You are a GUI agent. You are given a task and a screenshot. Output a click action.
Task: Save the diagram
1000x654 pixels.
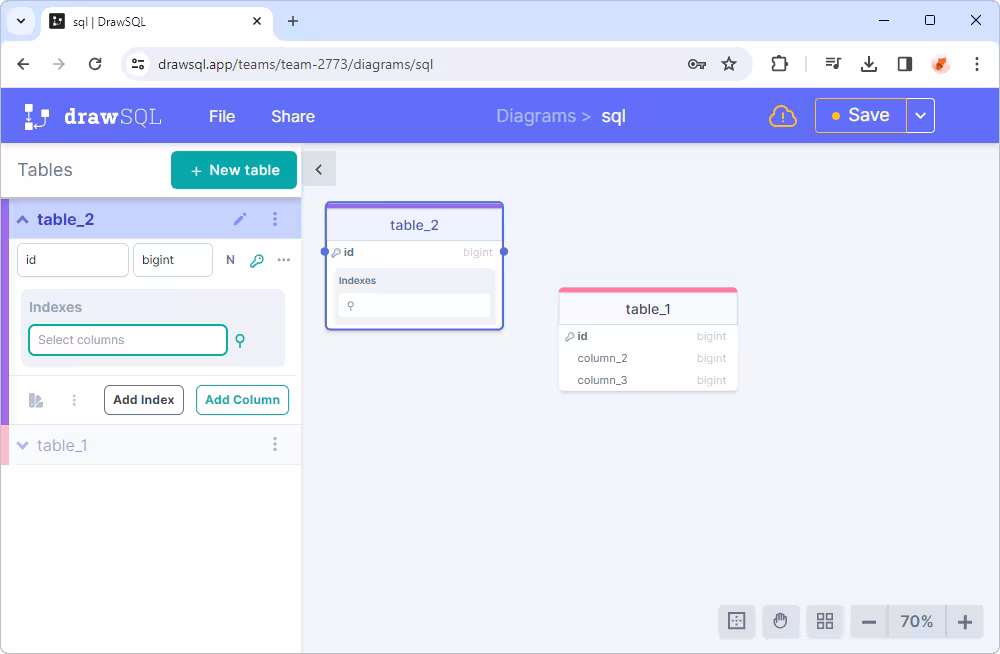pyautogui.click(x=861, y=115)
